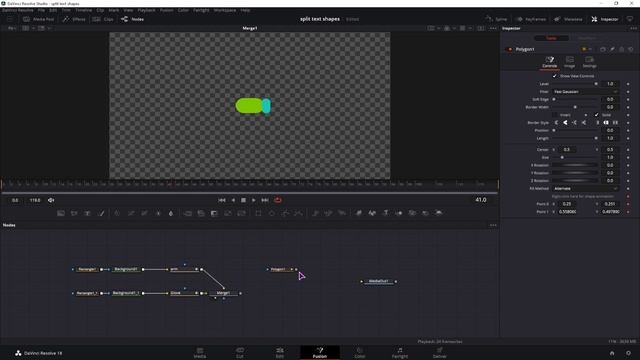Add B-Spline mask tool
This screenshot has width=640, height=360.
299,213
